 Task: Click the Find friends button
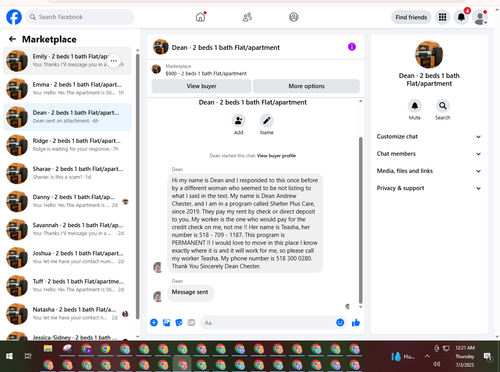coord(411,17)
